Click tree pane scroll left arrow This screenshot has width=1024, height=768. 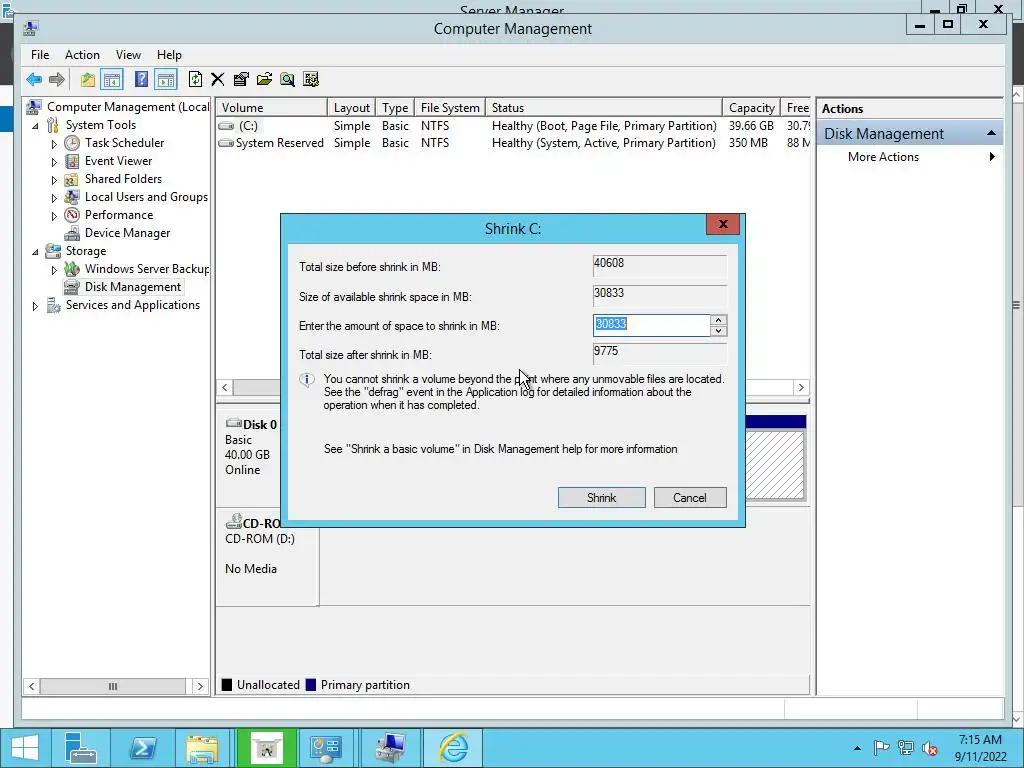coord(31,686)
